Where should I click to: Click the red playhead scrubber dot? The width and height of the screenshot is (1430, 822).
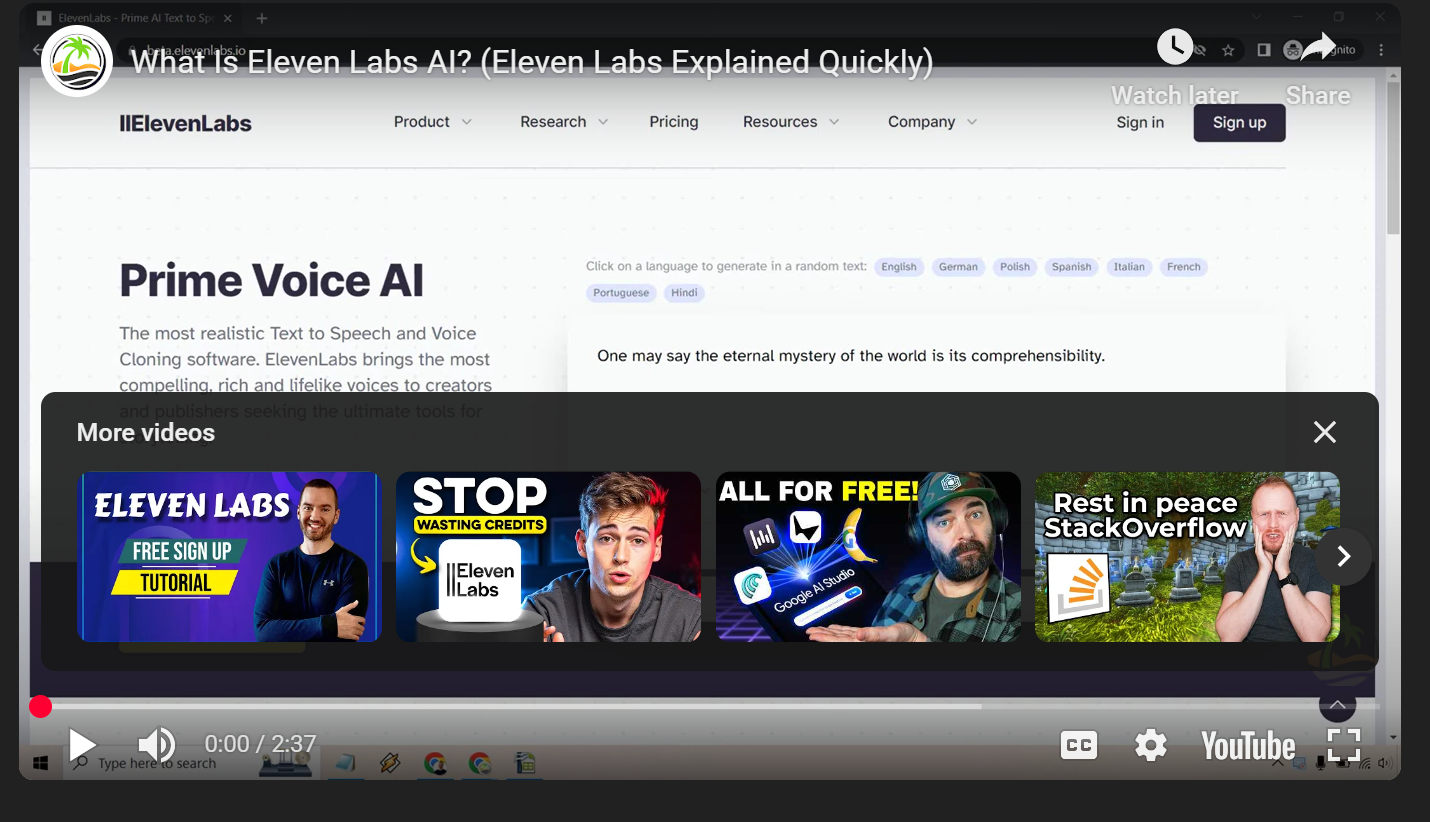pyautogui.click(x=40, y=707)
